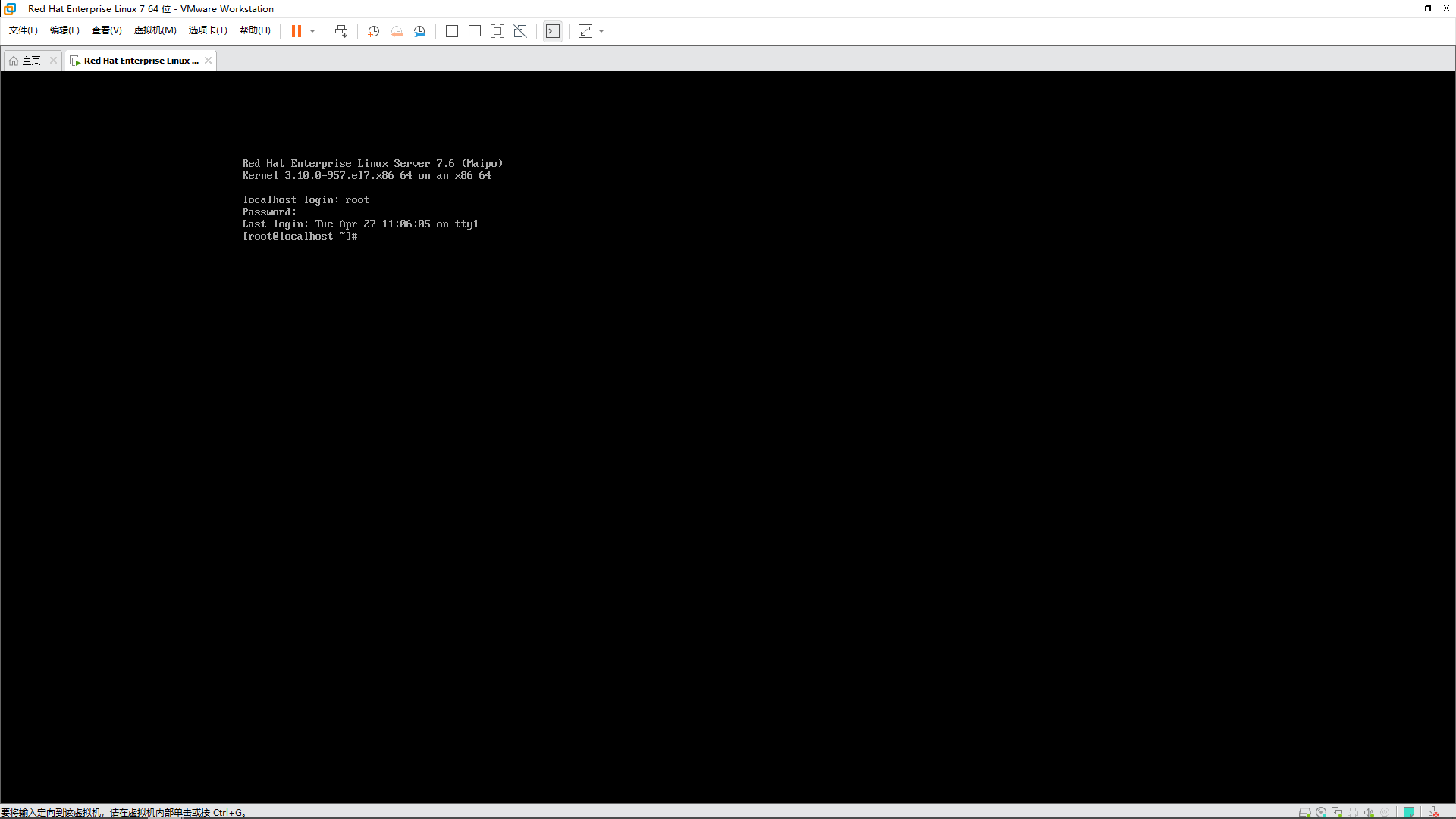Open the Snapshot Manager
The image size is (1456, 819).
coord(419,31)
